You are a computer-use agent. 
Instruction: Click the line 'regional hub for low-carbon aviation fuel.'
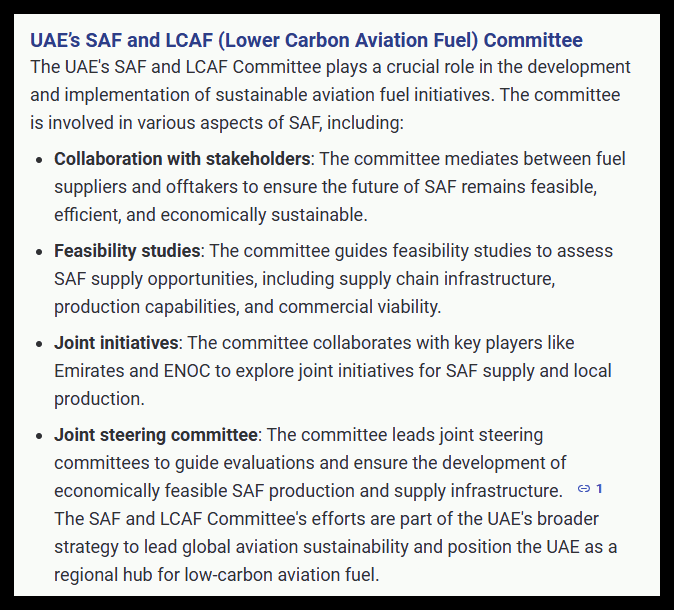(216, 575)
